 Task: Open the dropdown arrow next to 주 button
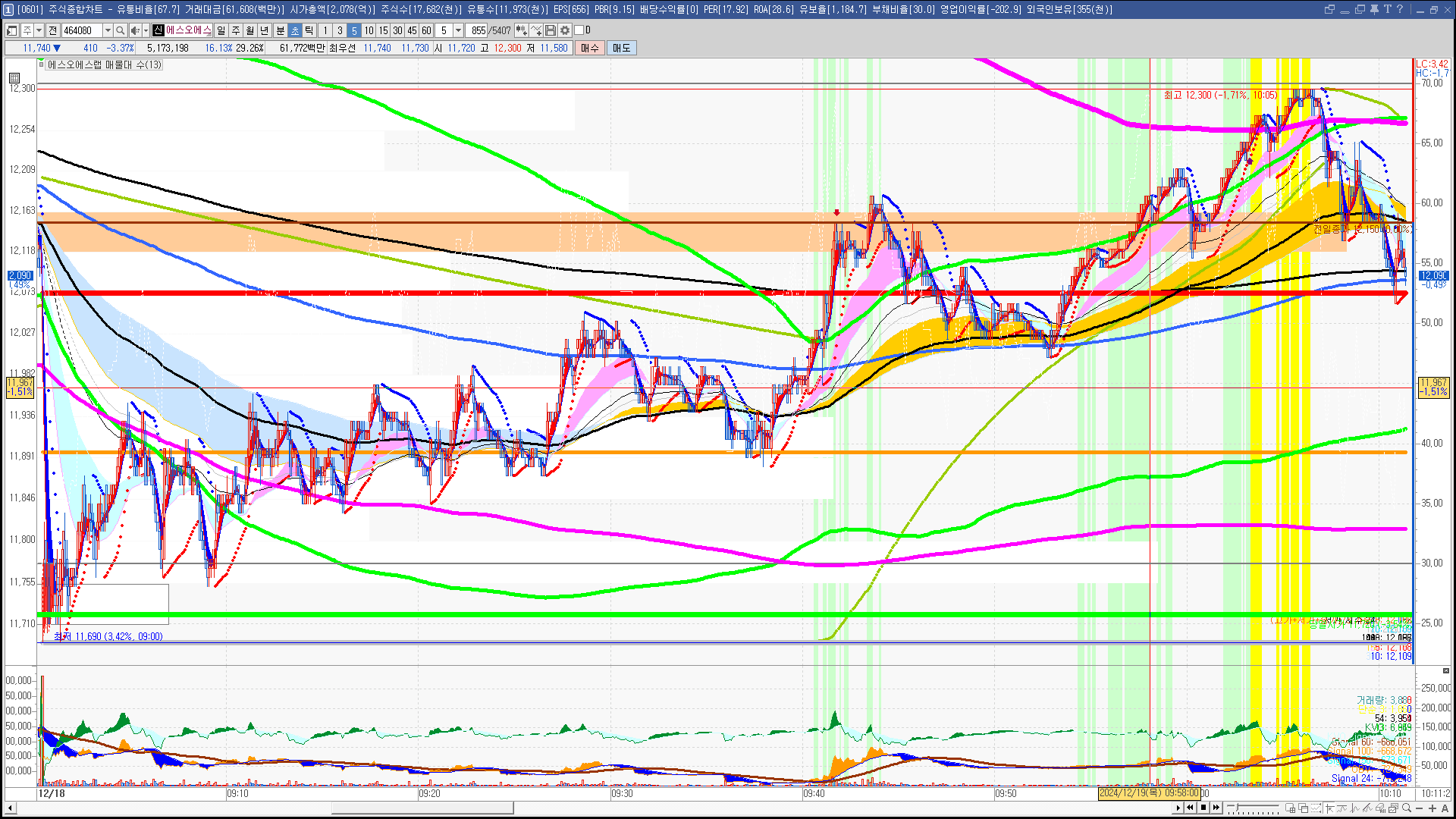pyautogui.click(x=39, y=30)
